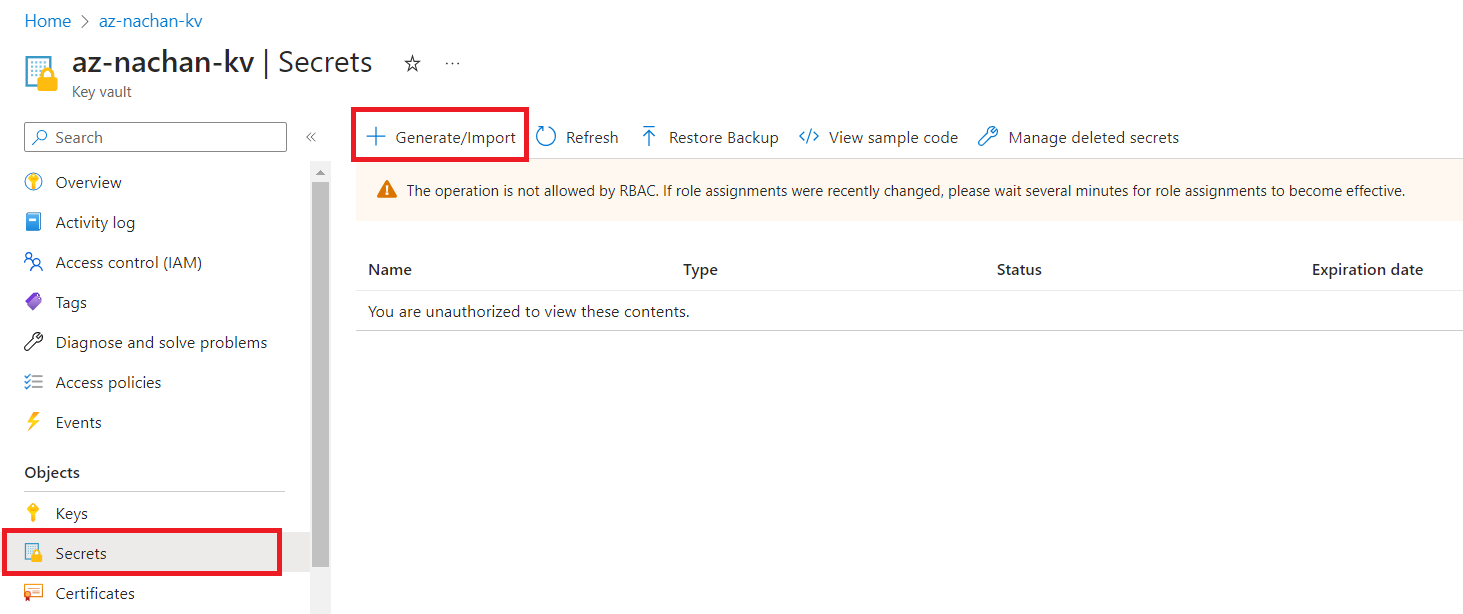The width and height of the screenshot is (1463, 614).
Task: Open the Overview page
Action: tap(88, 182)
